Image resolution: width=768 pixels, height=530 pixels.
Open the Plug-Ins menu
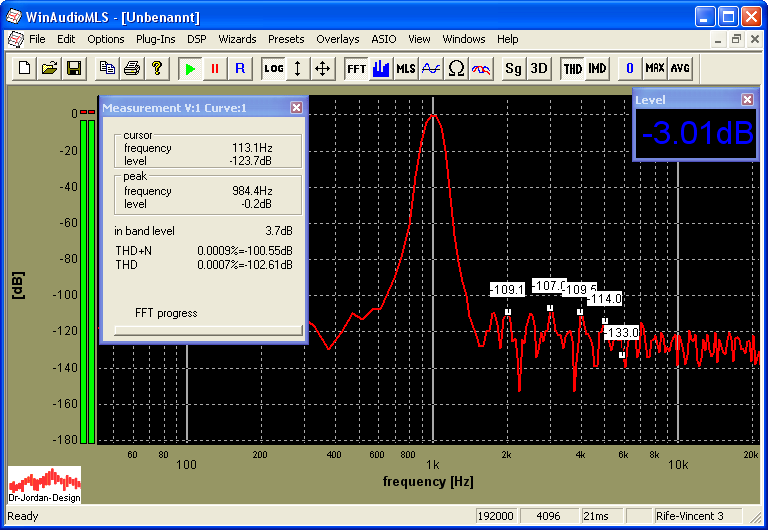[155, 39]
